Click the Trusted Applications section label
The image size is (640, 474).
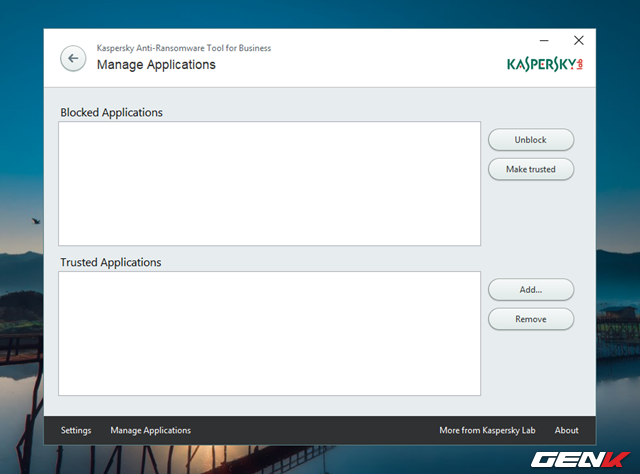tap(110, 263)
